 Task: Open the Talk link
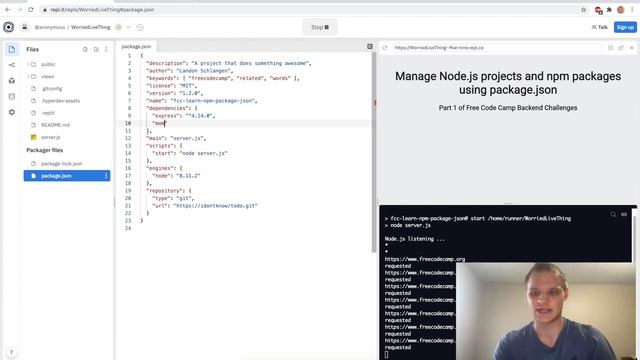599,27
